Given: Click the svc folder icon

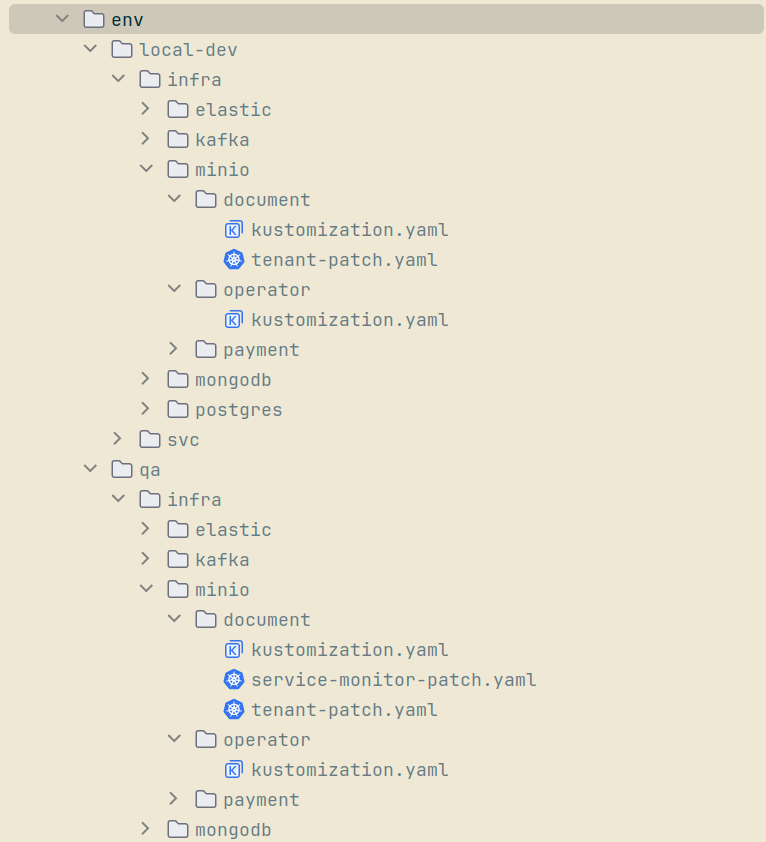Looking at the screenshot, I should point(150,440).
